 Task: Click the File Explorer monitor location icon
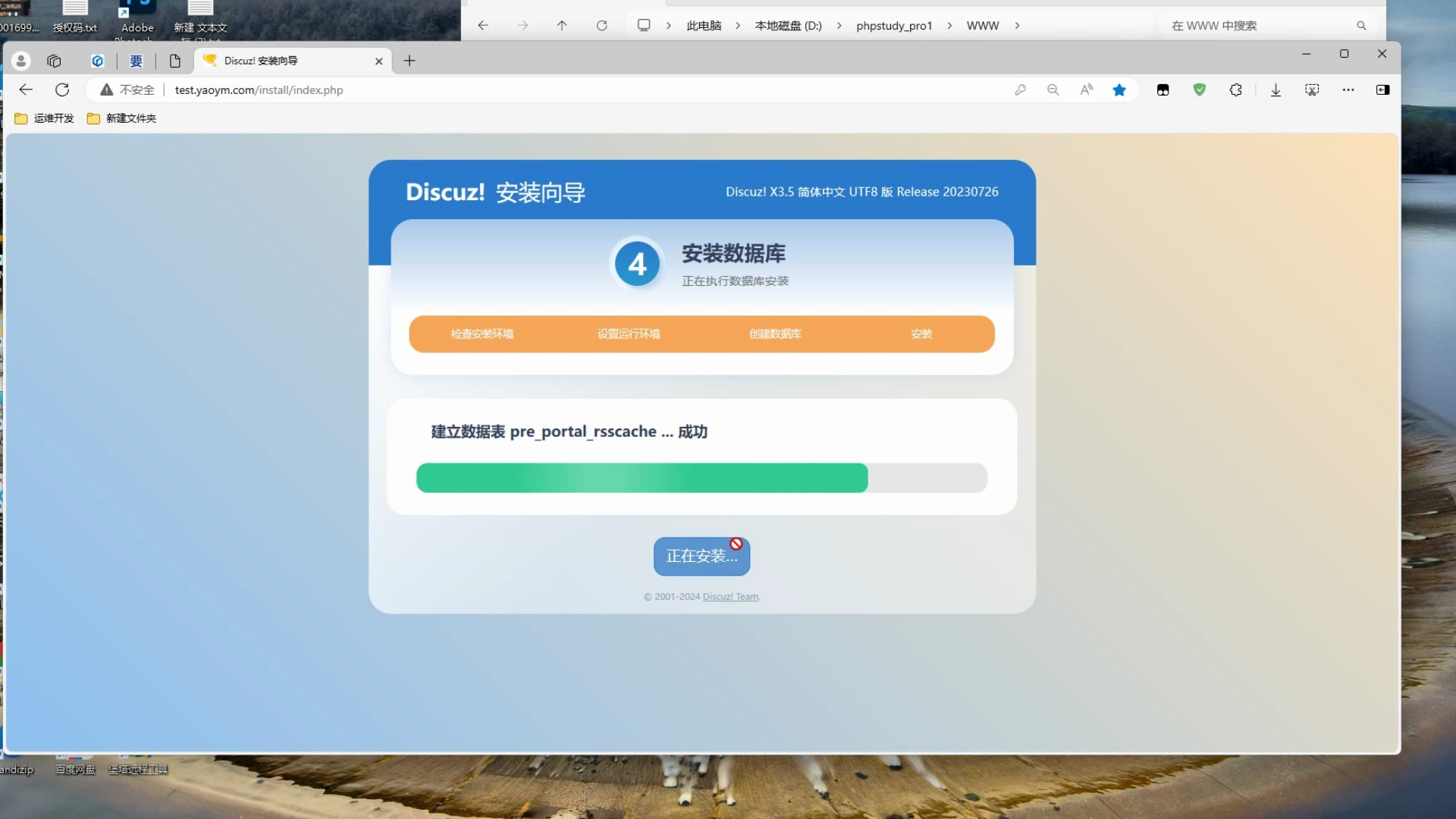pos(644,25)
